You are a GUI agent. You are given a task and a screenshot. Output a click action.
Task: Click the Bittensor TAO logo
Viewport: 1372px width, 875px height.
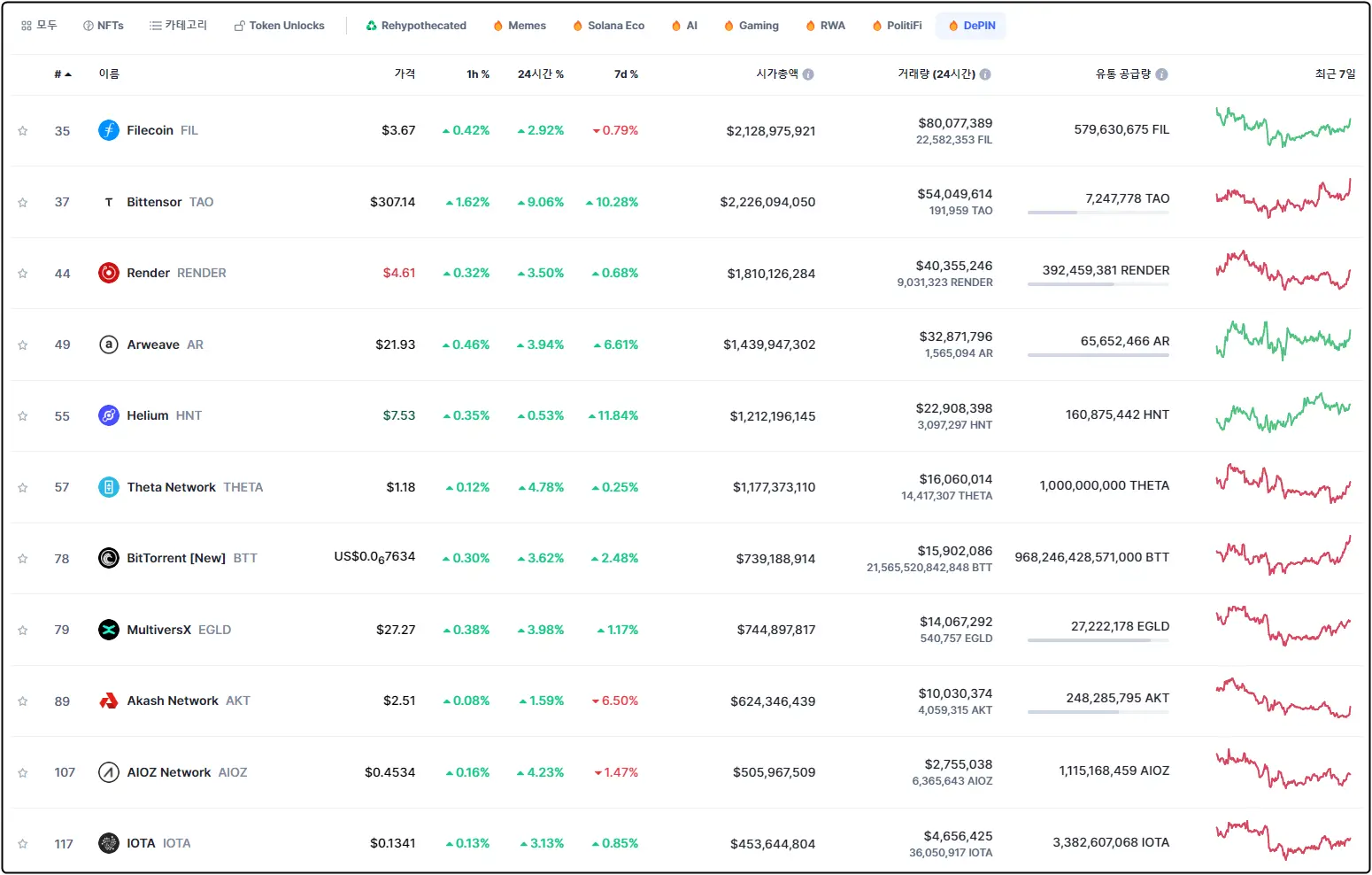(109, 202)
